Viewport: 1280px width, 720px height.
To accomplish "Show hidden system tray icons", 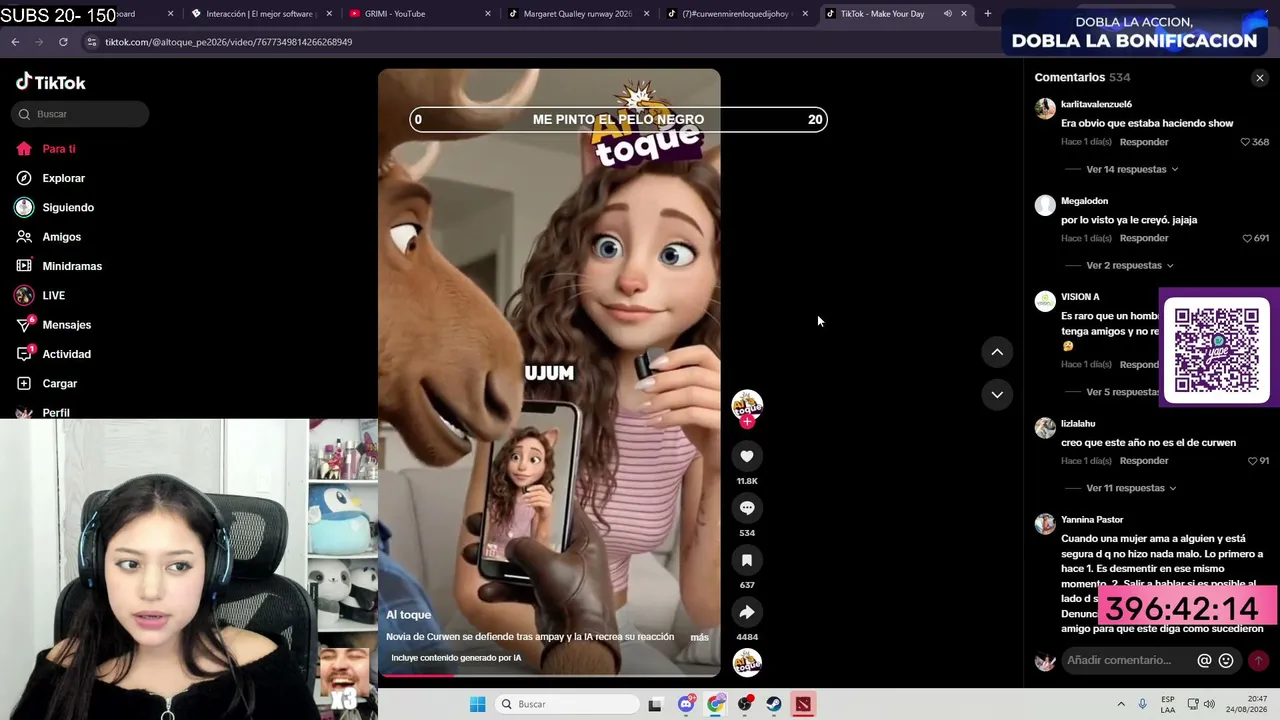I will point(1121,704).
